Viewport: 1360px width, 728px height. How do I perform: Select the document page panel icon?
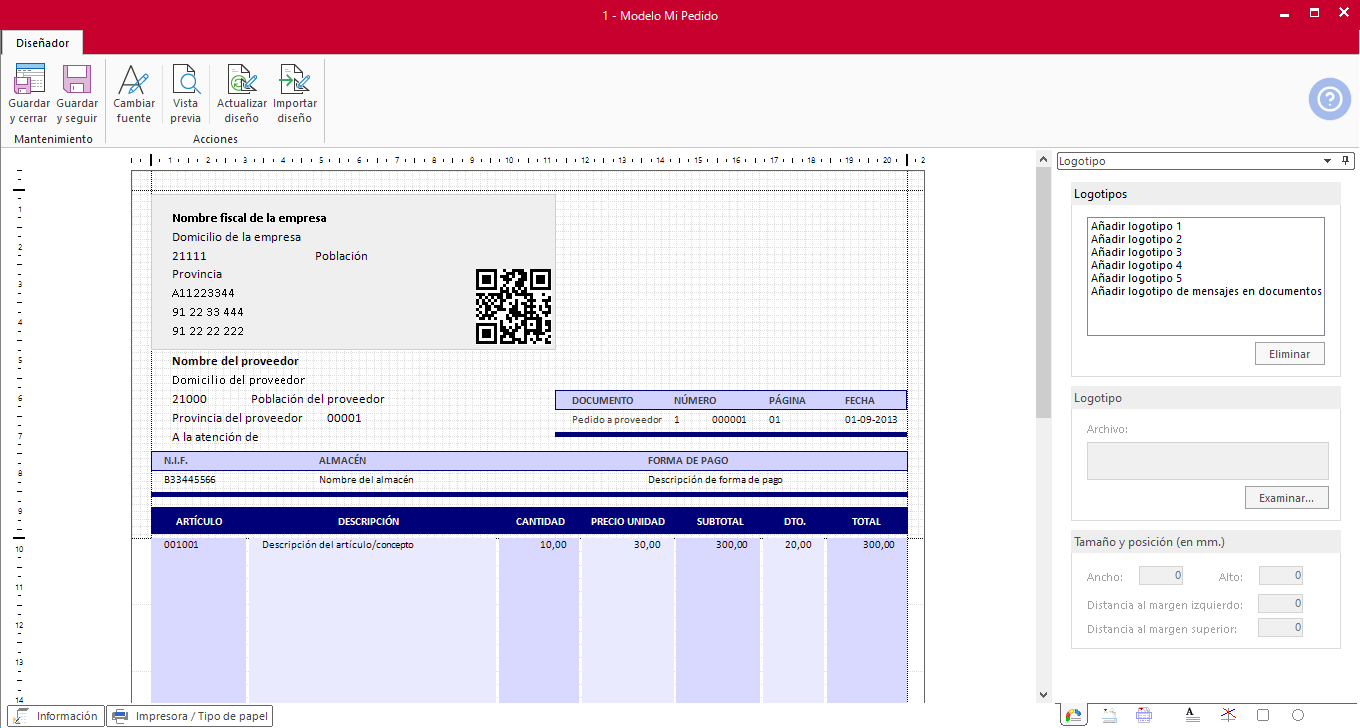click(1108, 715)
